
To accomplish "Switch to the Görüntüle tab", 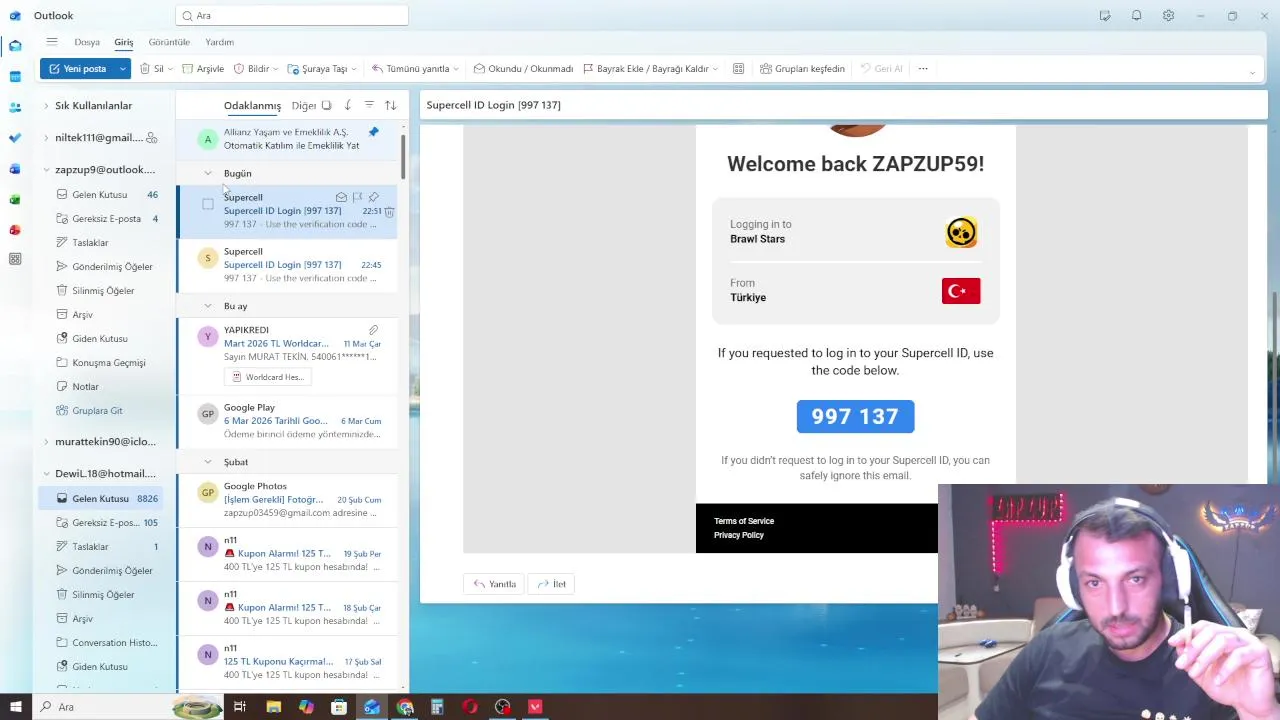I will pos(169,42).
